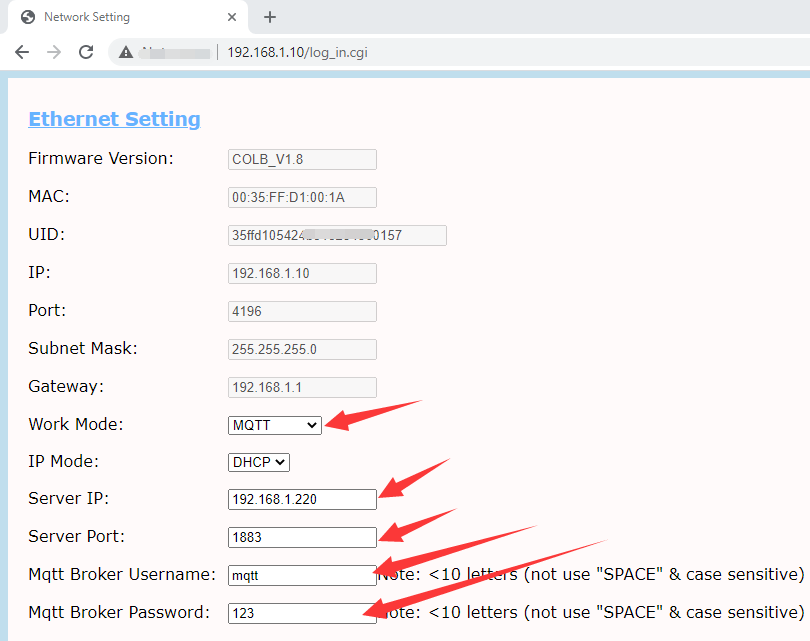This screenshot has width=810, height=641.
Task: Click the browser forward arrow
Action: pos(54,52)
